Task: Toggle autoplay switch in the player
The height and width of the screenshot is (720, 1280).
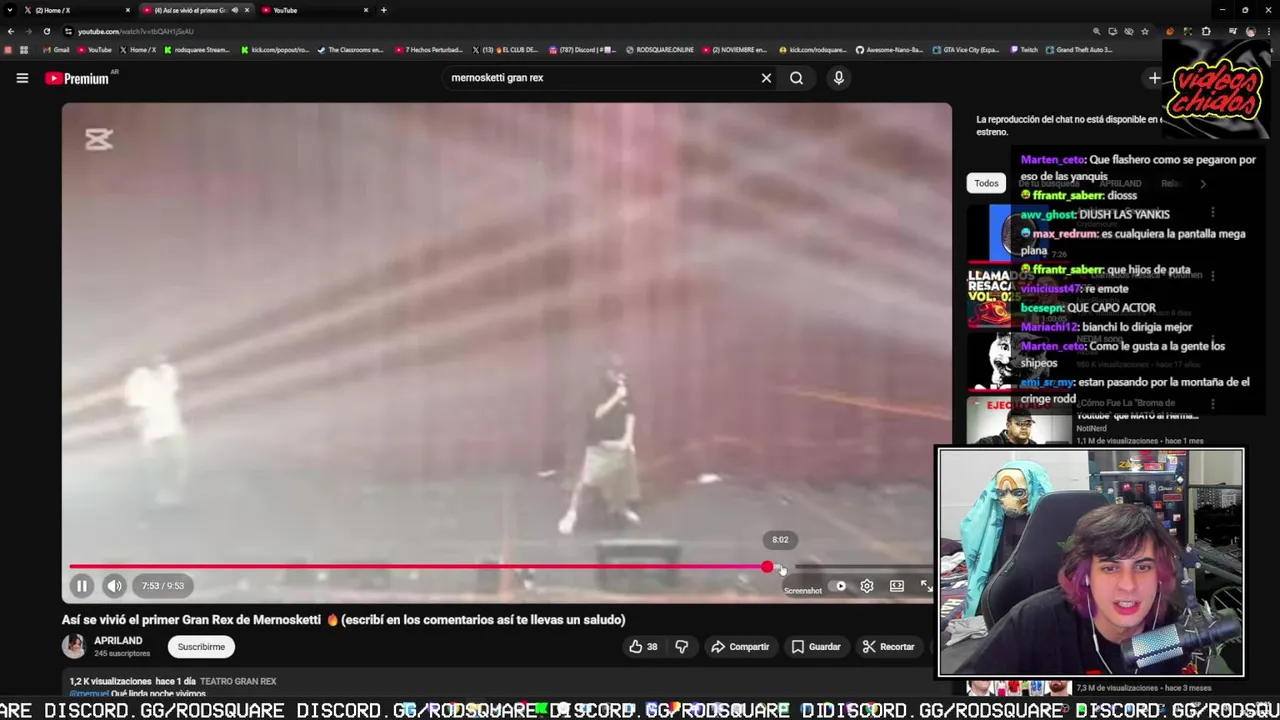Action: [840, 586]
